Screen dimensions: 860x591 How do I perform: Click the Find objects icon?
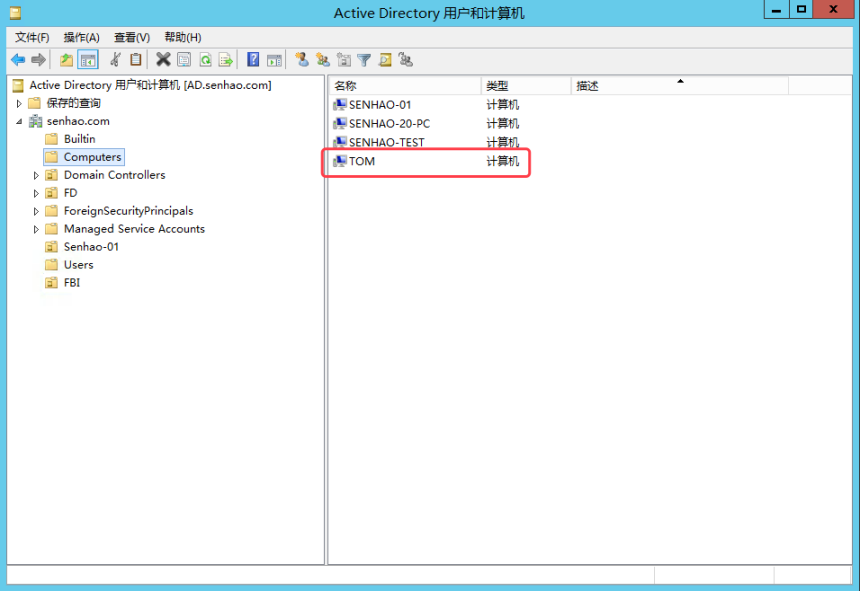pos(385,60)
